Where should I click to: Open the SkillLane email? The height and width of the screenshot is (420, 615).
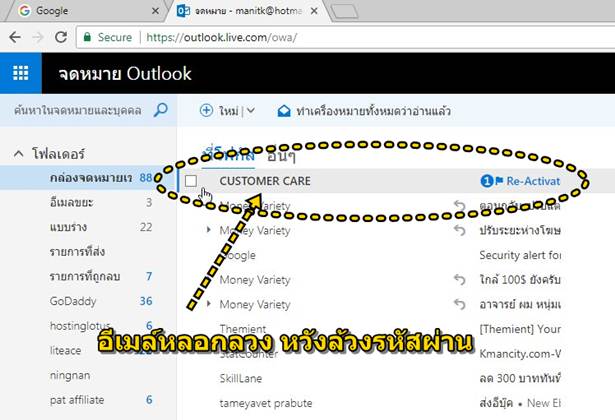pyautogui.click(x=396, y=378)
